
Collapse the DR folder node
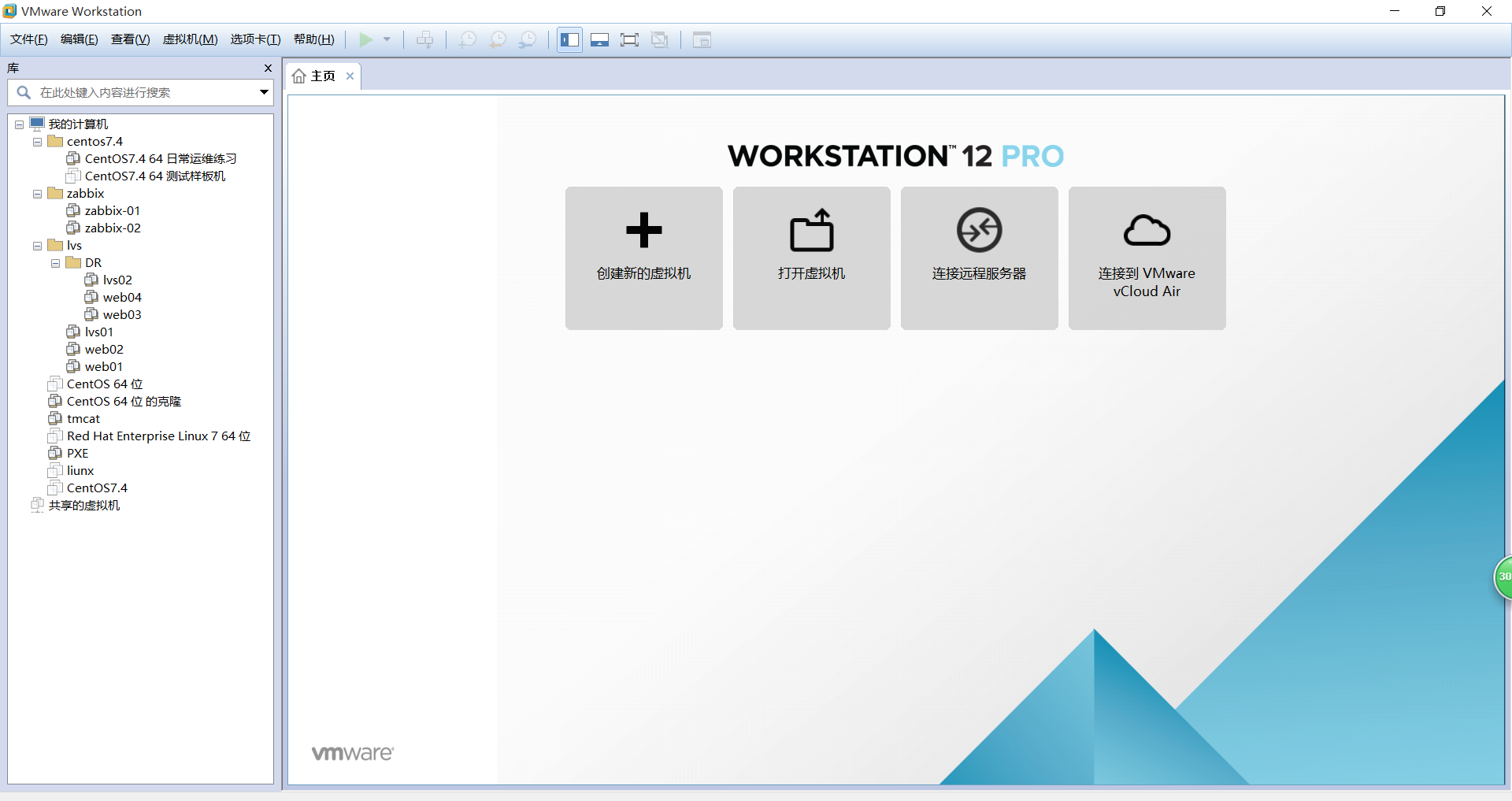[x=55, y=263]
